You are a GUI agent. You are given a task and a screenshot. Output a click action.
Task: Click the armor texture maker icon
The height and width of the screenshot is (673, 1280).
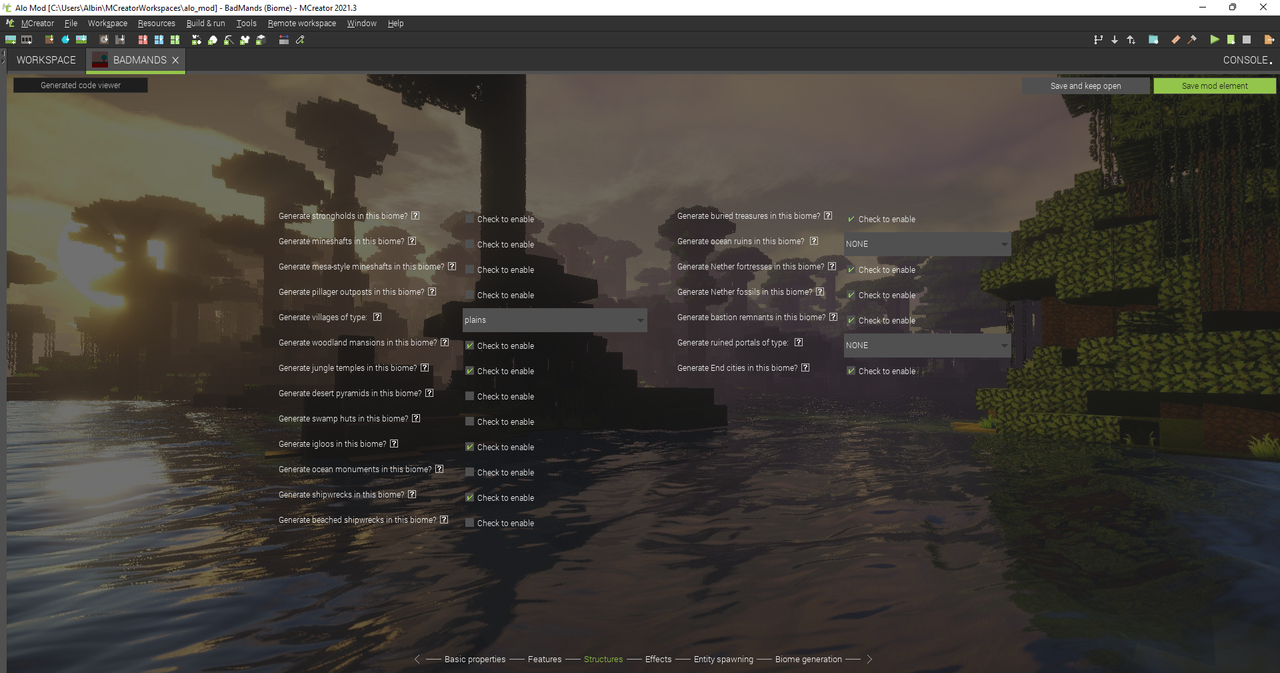(245, 40)
